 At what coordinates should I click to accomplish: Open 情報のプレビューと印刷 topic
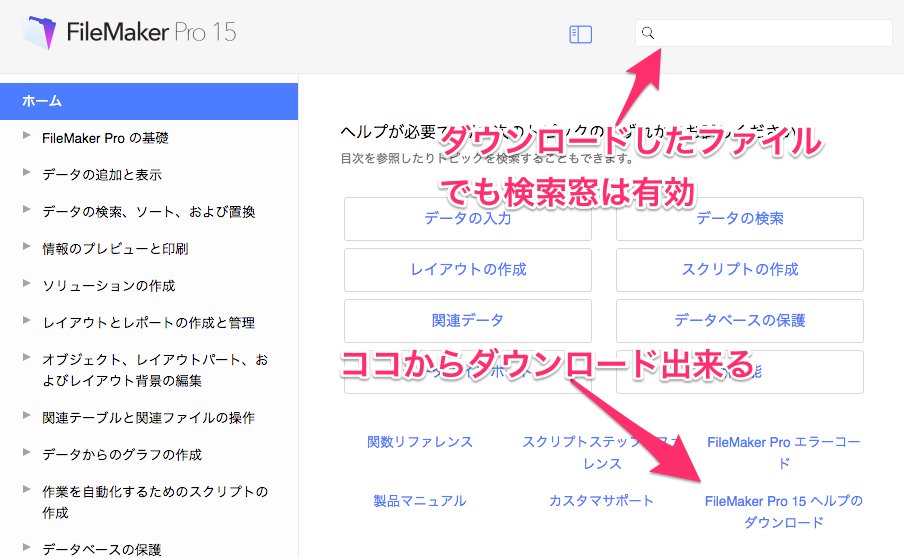pyautogui.click(x=115, y=249)
